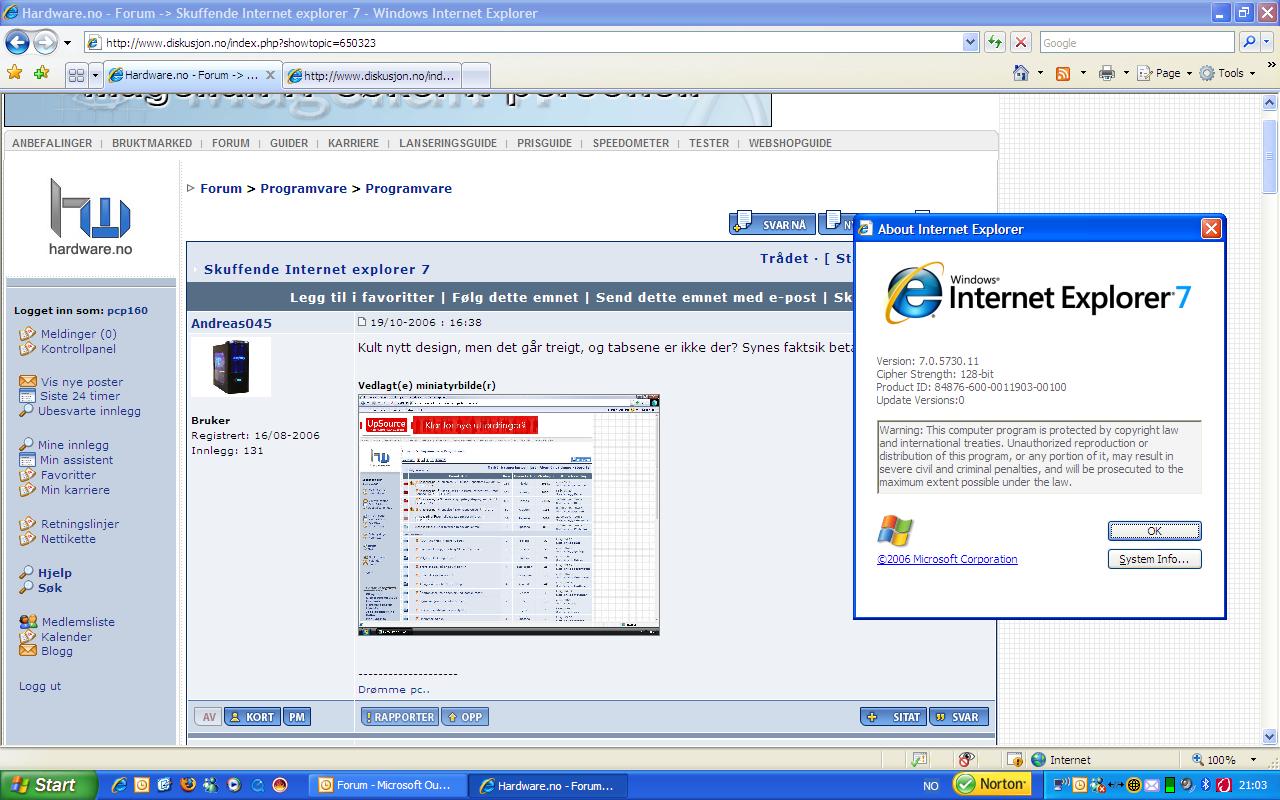Click the page's vertical scrollbar down arrow
This screenshot has width=1280, height=800.
point(1270,737)
